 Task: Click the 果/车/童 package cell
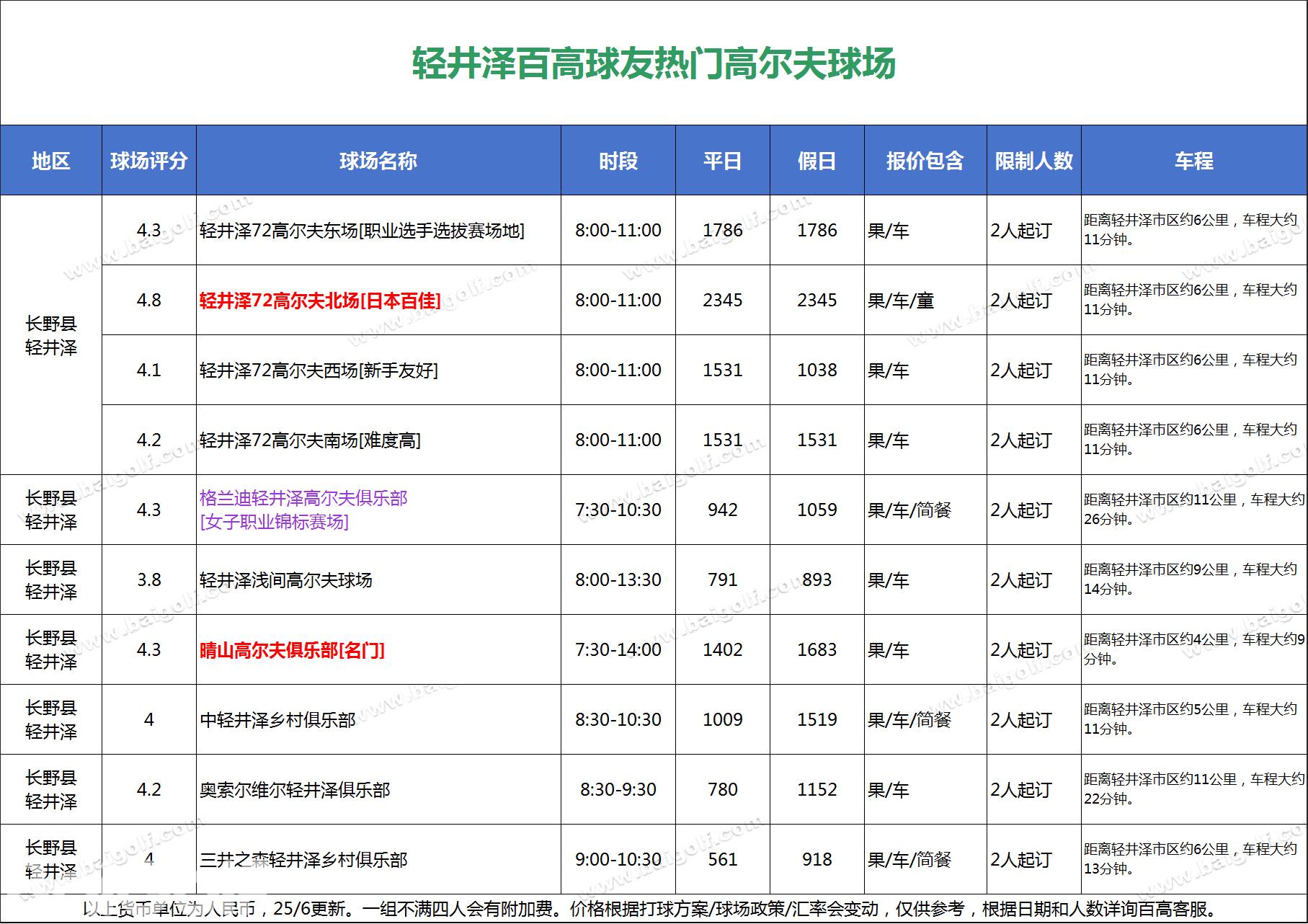click(901, 301)
